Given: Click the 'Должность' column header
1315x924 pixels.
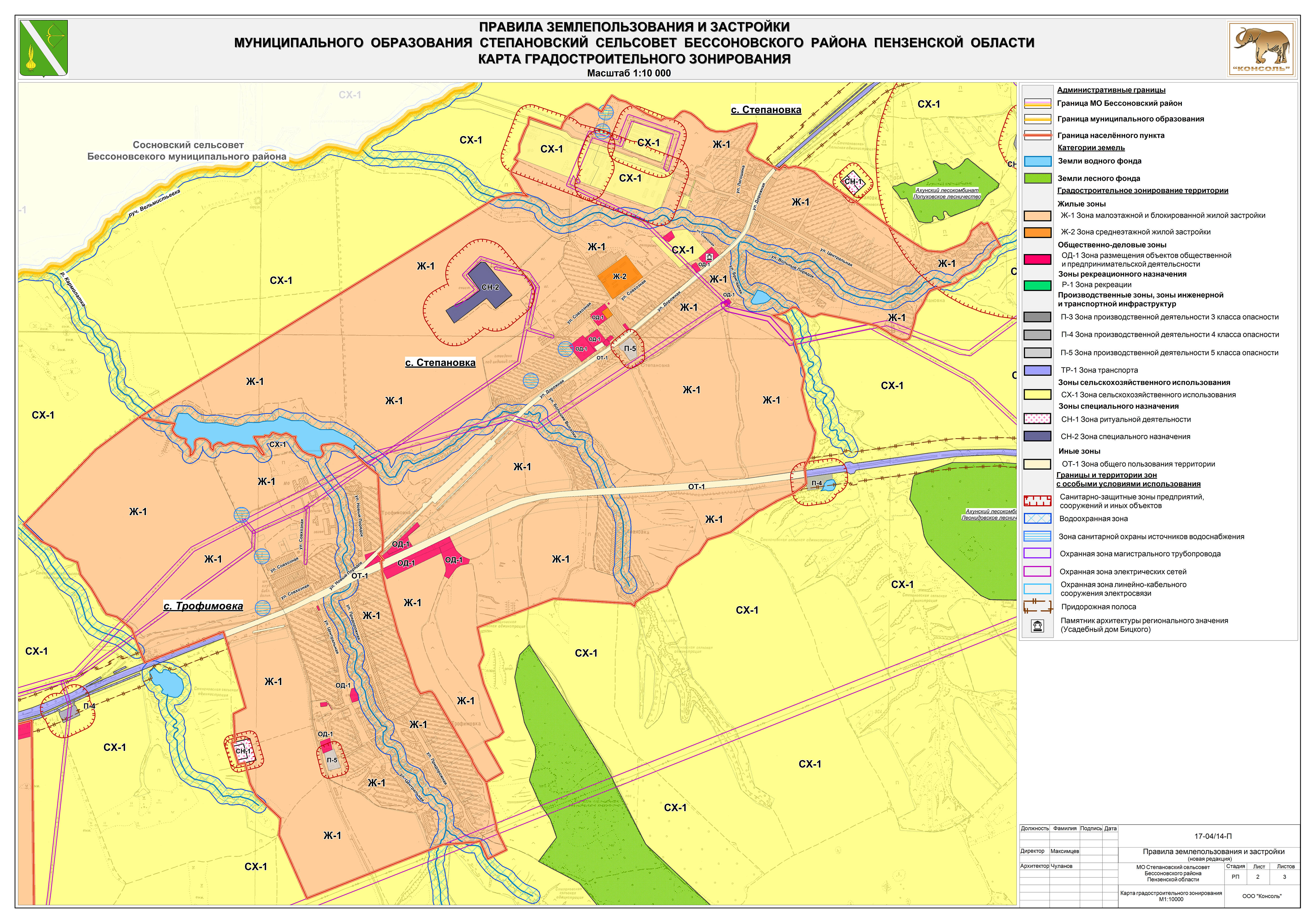Looking at the screenshot, I should 1034,828.
